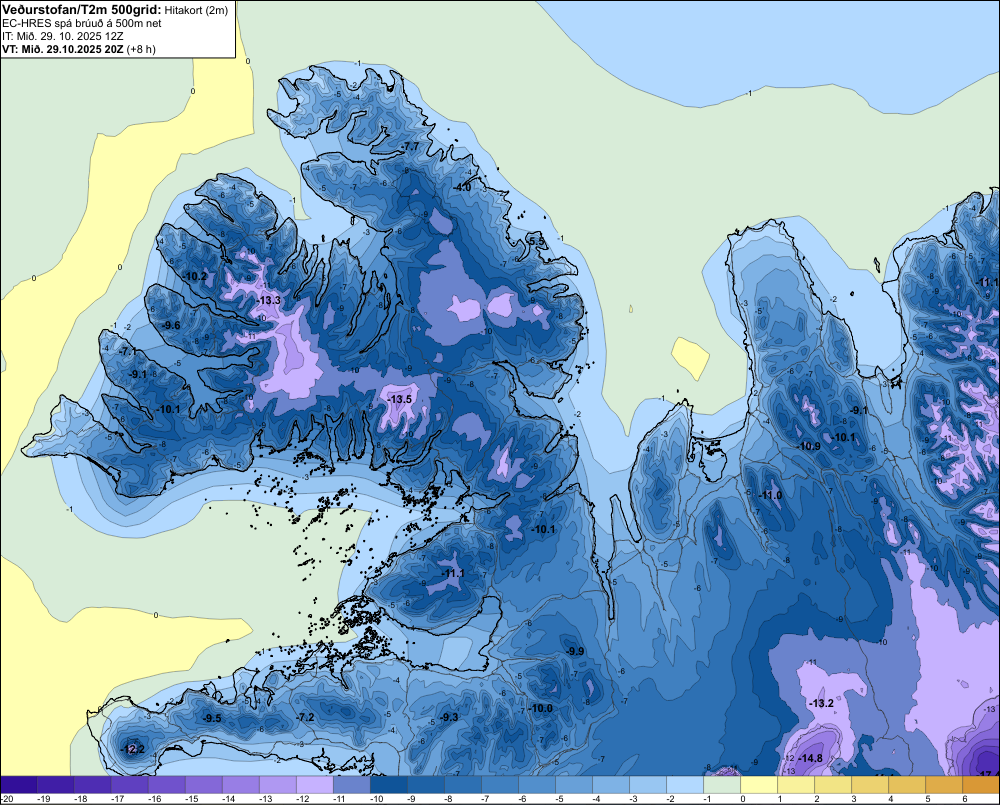The height and width of the screenshot is (805, 1000).
Task: Select legend swatch between -6 and -5
Action: [536, 785]
